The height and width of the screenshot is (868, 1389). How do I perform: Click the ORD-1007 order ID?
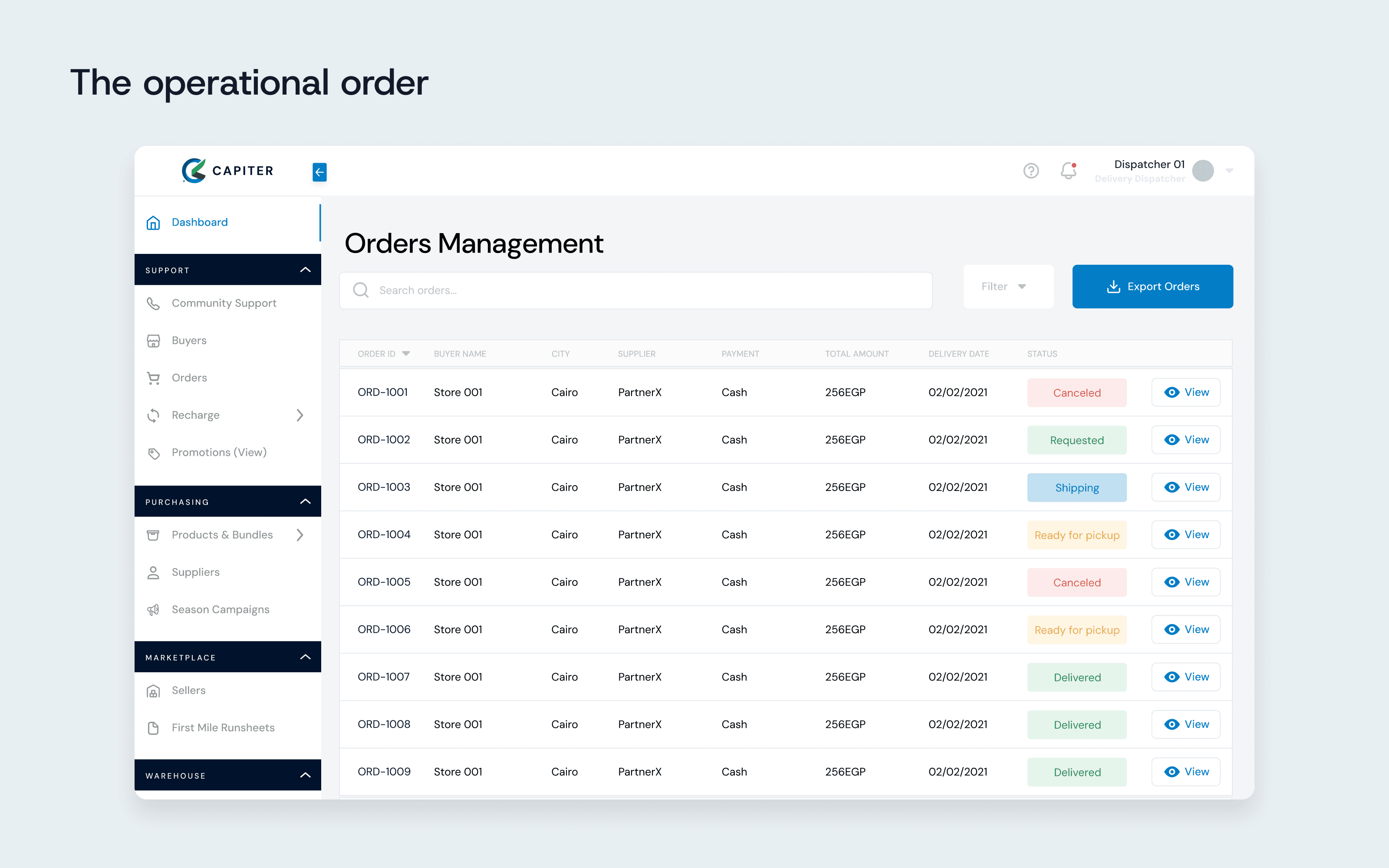pos(383,677)
